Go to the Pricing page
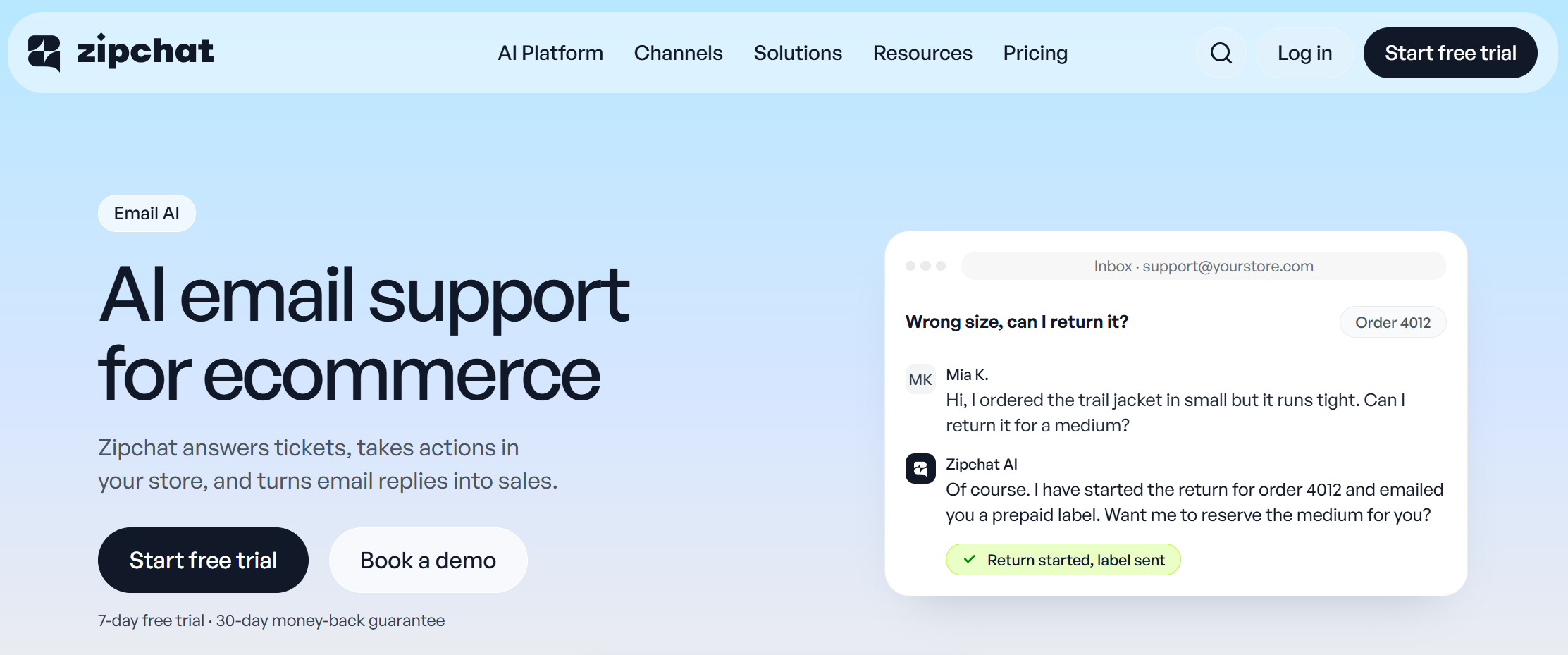The image size is (1568, 655). tap(1035, 53)
